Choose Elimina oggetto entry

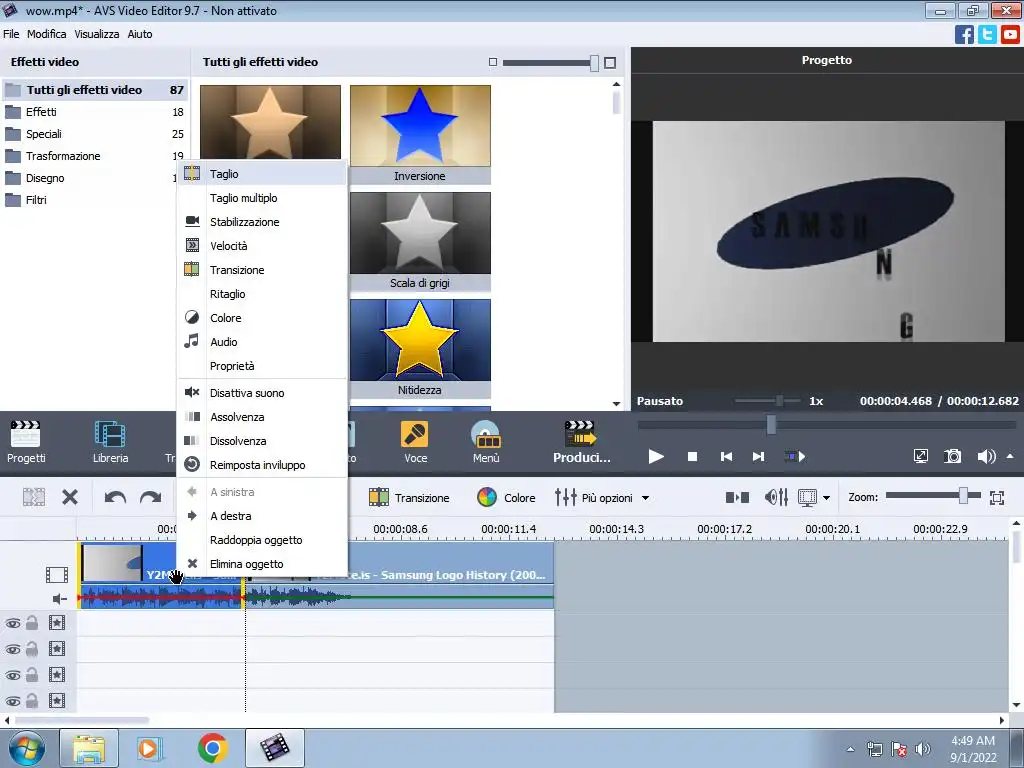(x=262, y=564)
